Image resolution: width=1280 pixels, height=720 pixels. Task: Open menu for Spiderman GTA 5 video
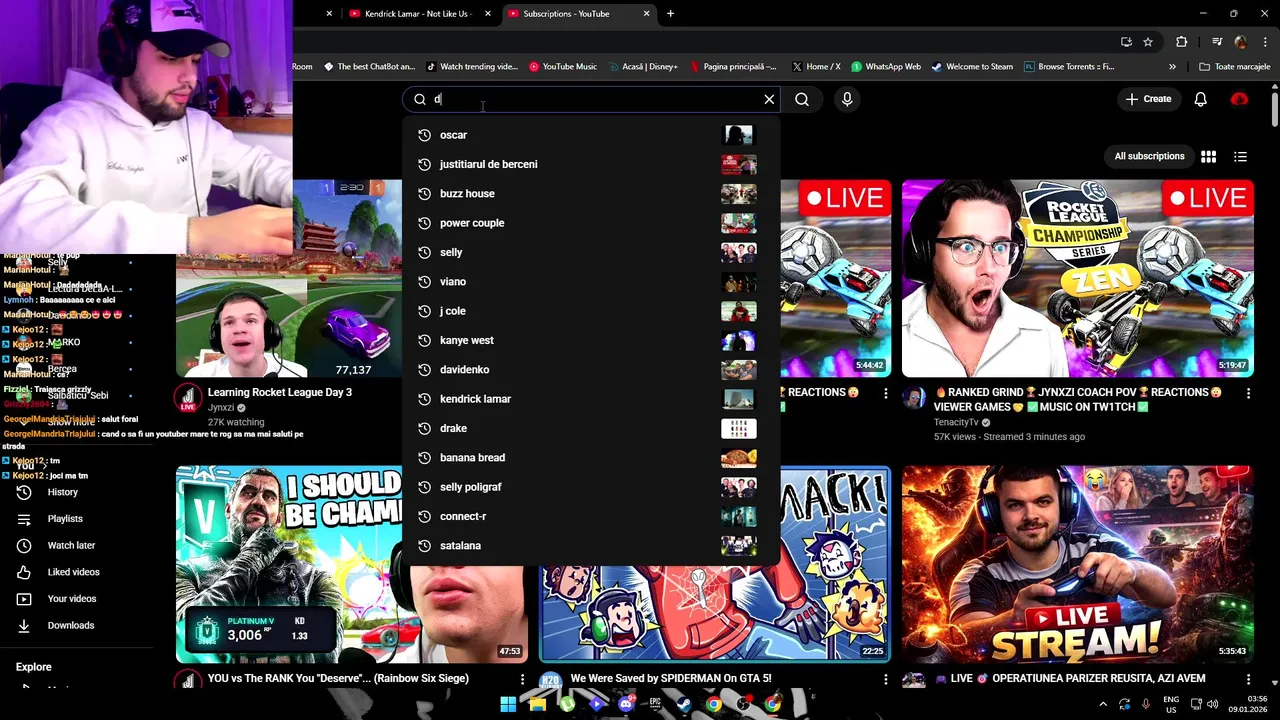click(x=885, y=680)
